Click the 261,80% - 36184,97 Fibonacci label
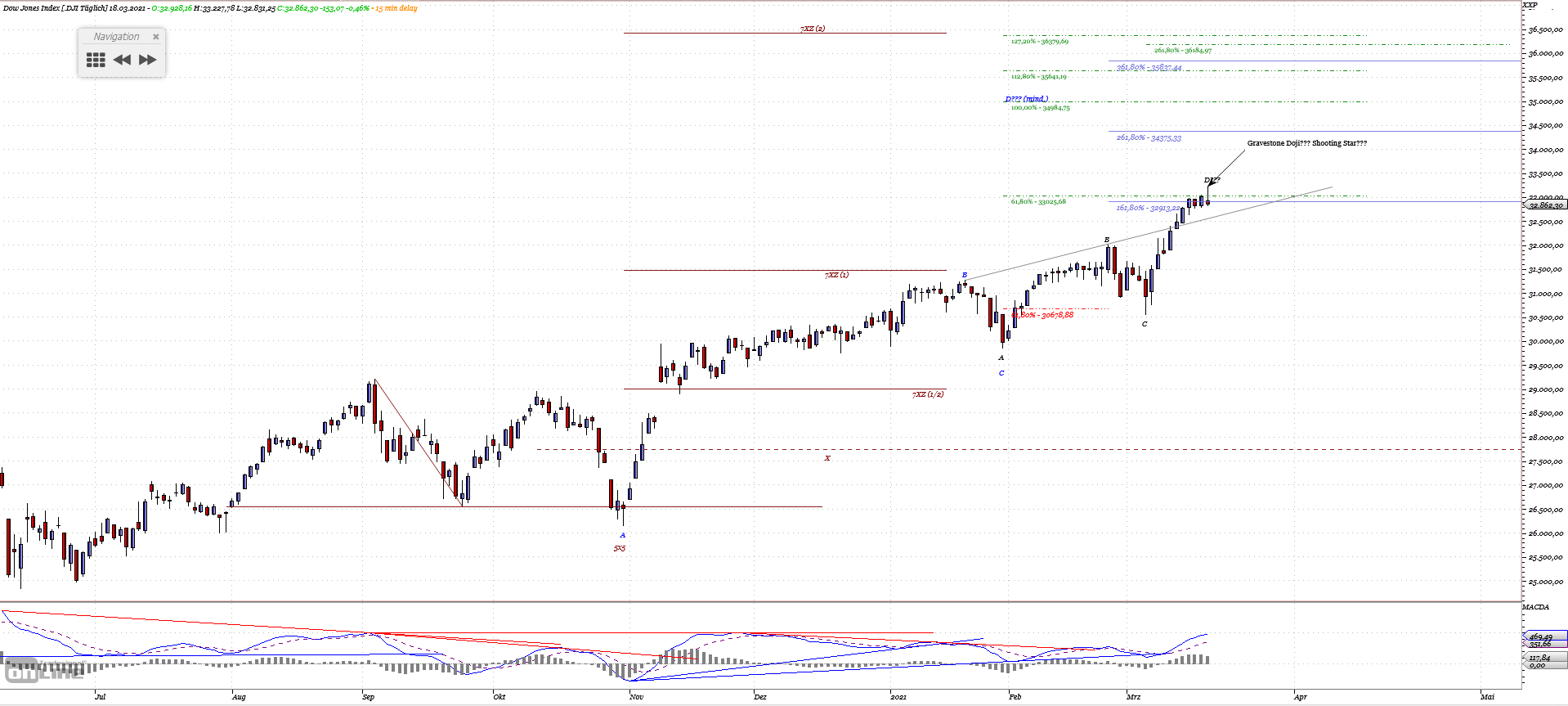Screen dimensions: 1568x706 point(1183,50)
